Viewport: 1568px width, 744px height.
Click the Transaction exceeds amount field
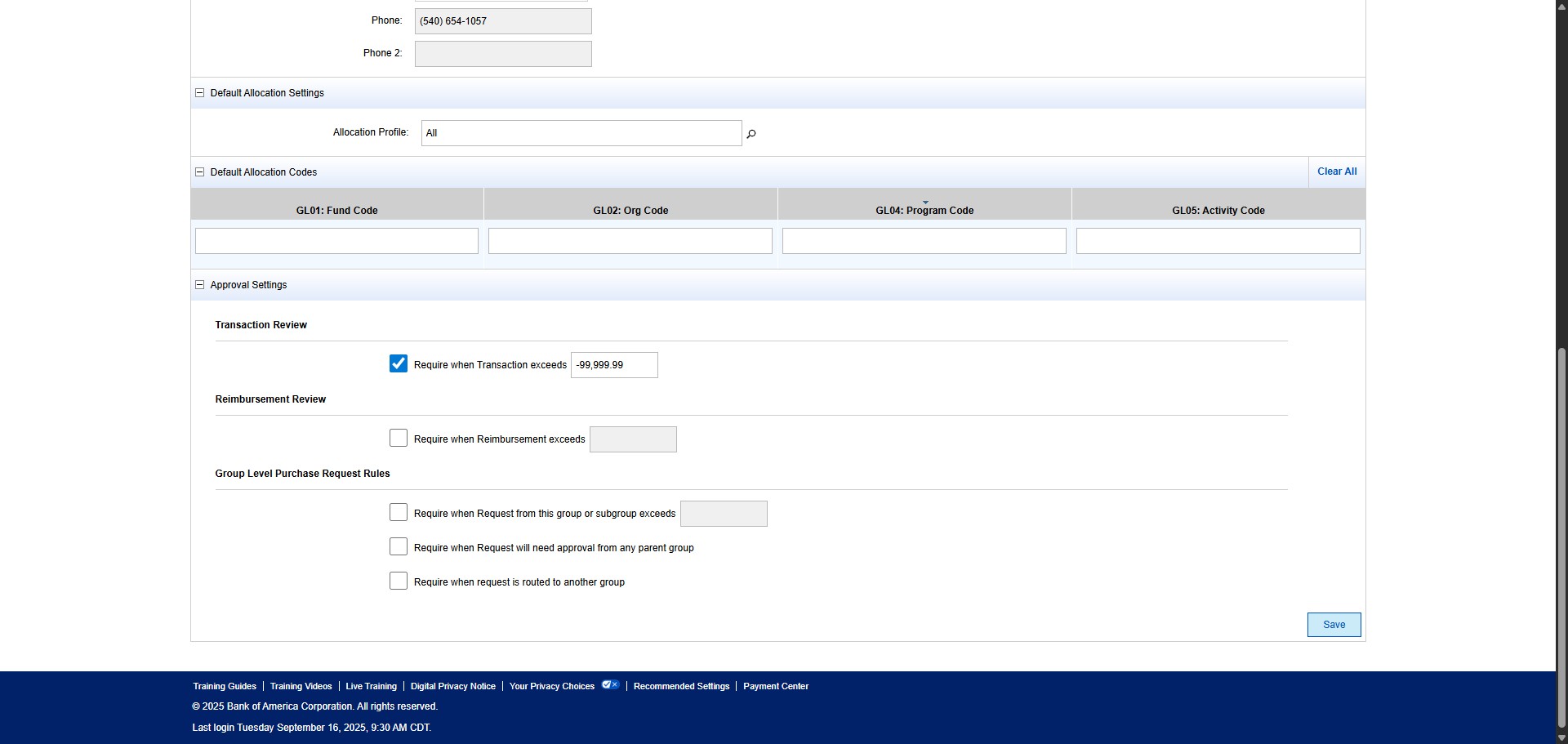pos(613,365)
